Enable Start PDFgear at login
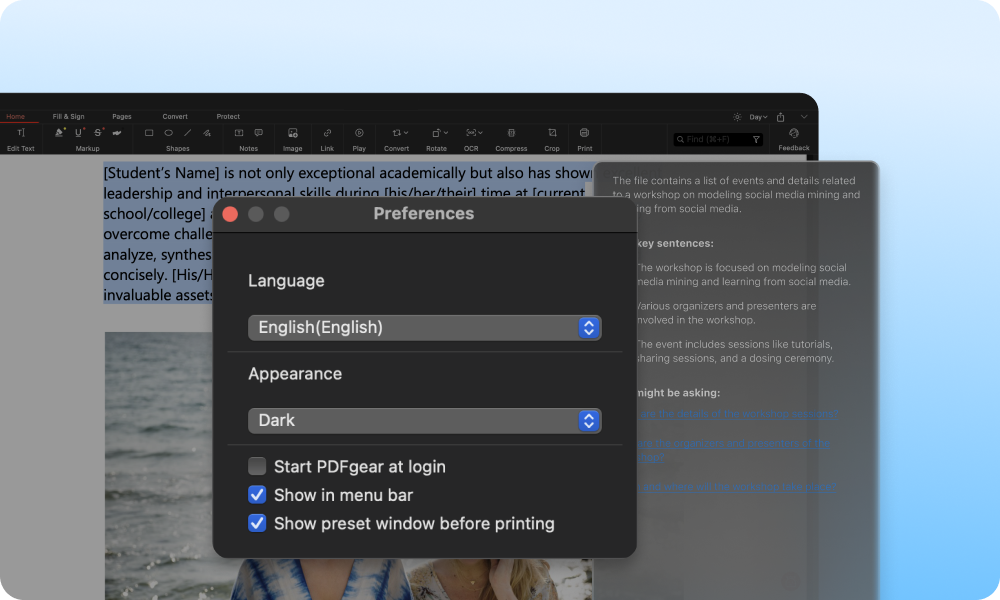Viewport: 1000px width, 600px height. click(x=257, y=466)
